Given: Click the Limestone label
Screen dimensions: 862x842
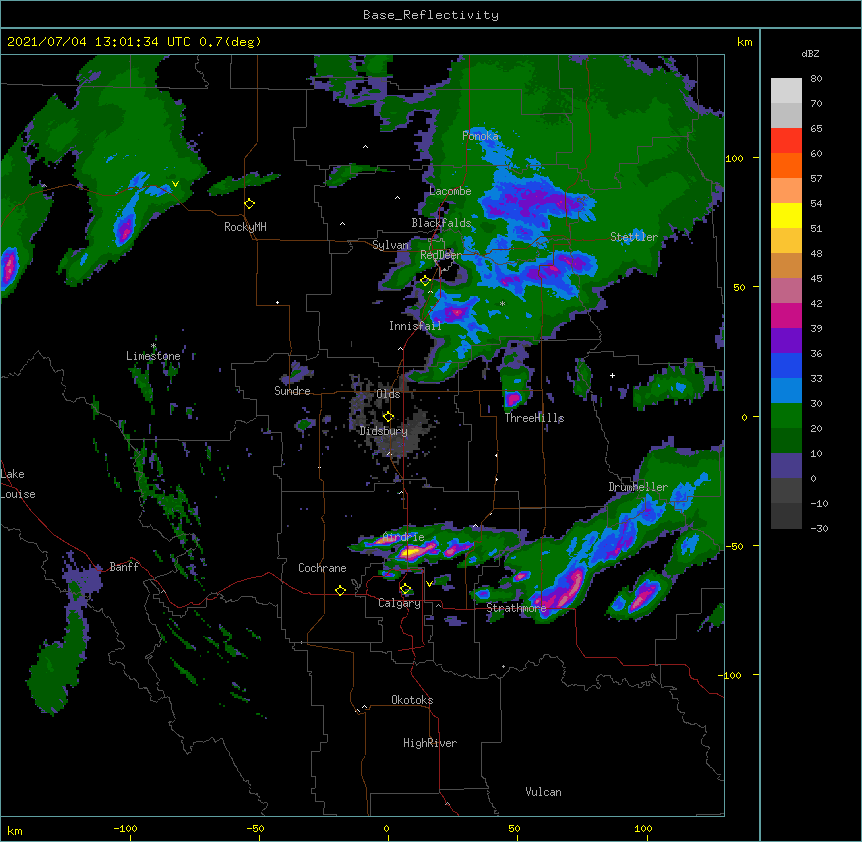Looking at the screenshot, I should point(153,356).
